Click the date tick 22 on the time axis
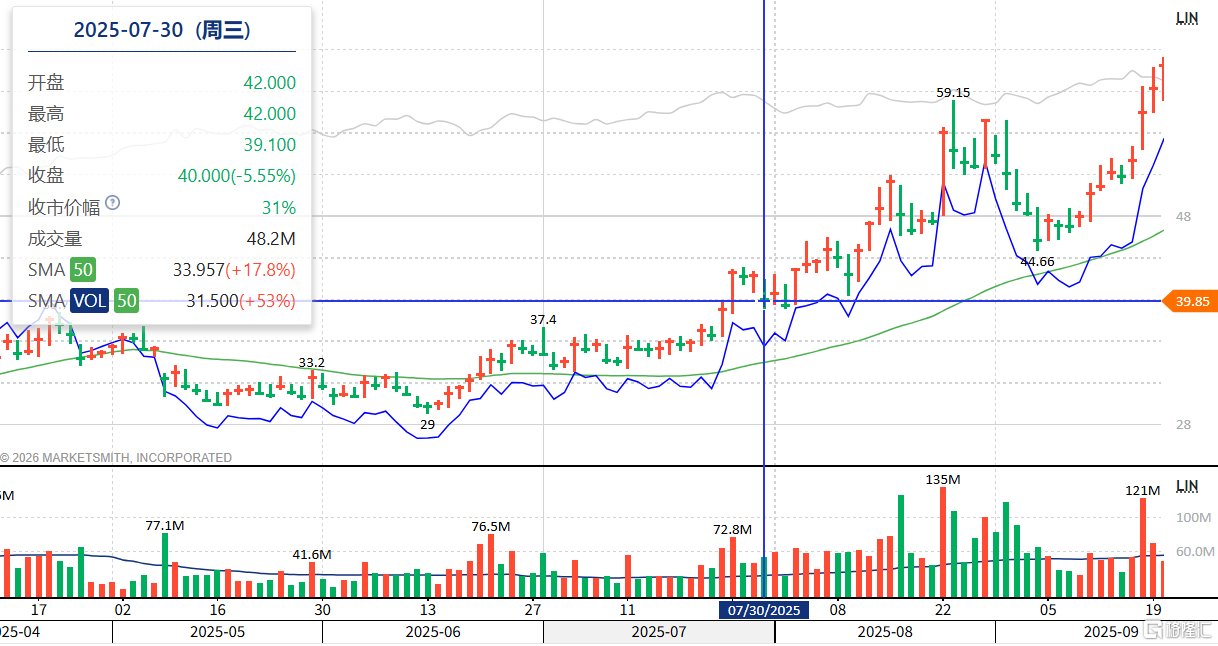Screen dimensions: 1218x646 (x=943, y=610)
